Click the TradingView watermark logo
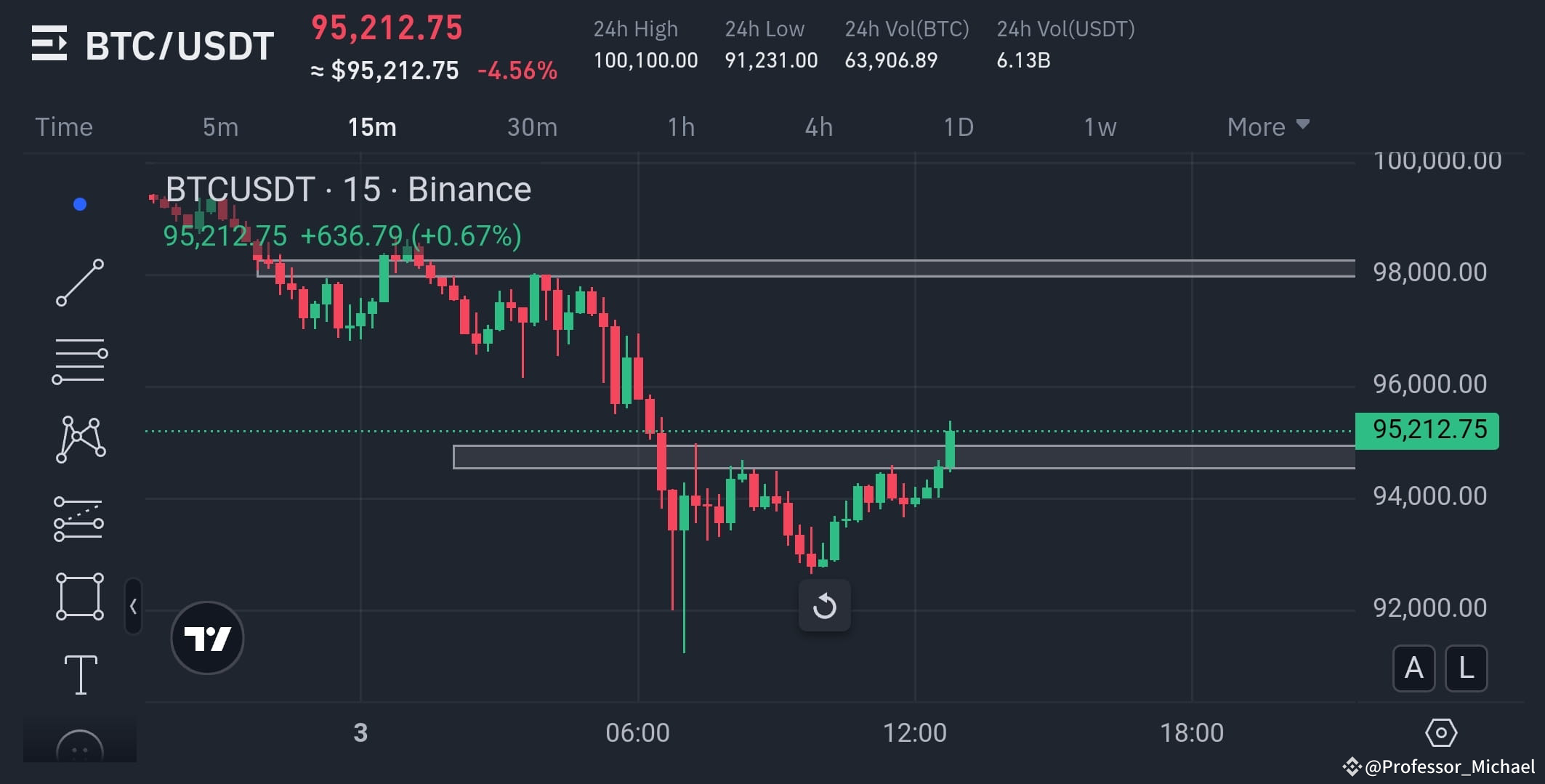 click(206, 637)
